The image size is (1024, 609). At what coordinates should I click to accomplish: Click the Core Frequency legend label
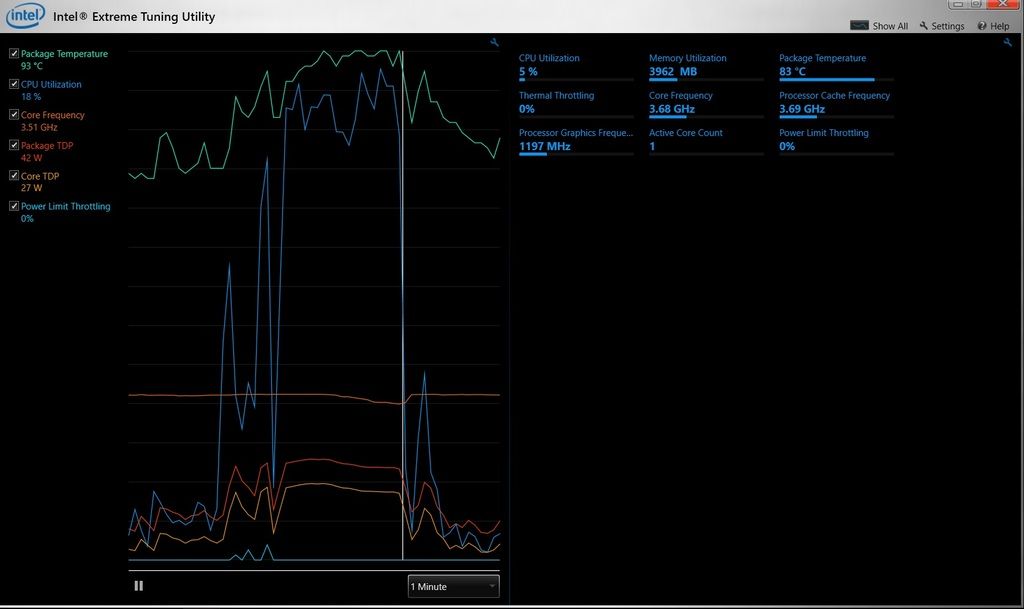[52, 115]
